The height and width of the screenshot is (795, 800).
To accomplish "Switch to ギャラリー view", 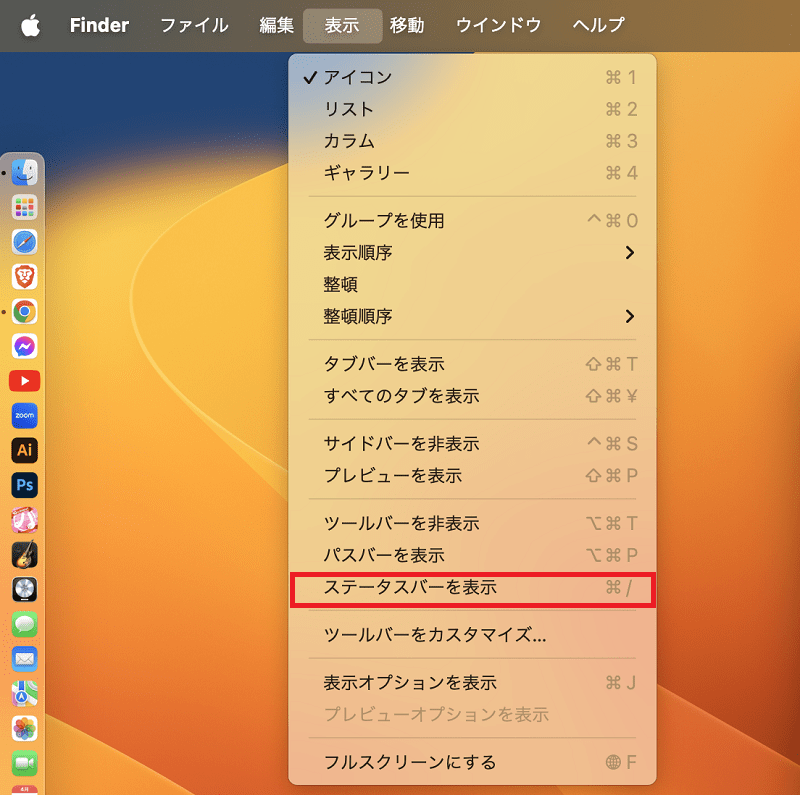I will click(x=472, y=173).
